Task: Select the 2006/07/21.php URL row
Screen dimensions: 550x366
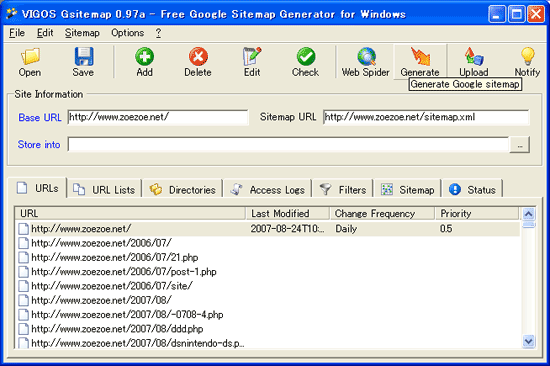Action: [x=268, y=257]
